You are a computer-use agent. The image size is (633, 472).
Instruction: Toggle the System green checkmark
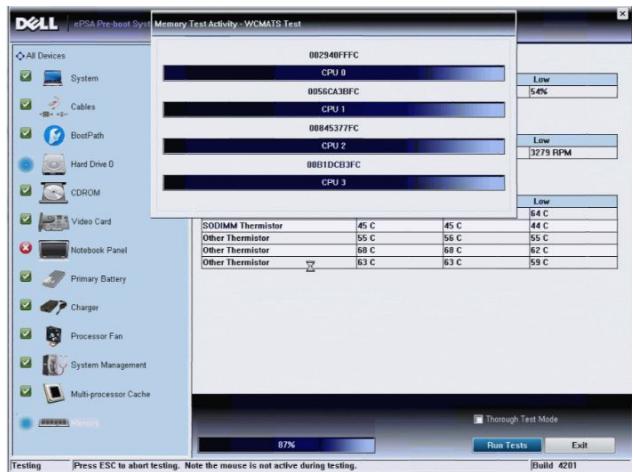pyautogui.click(x=26, y=76)
